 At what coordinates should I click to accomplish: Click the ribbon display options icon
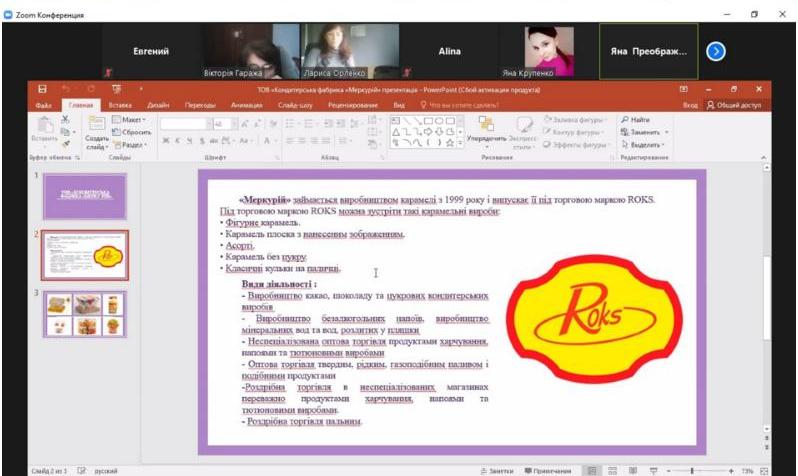coord(683,89)
